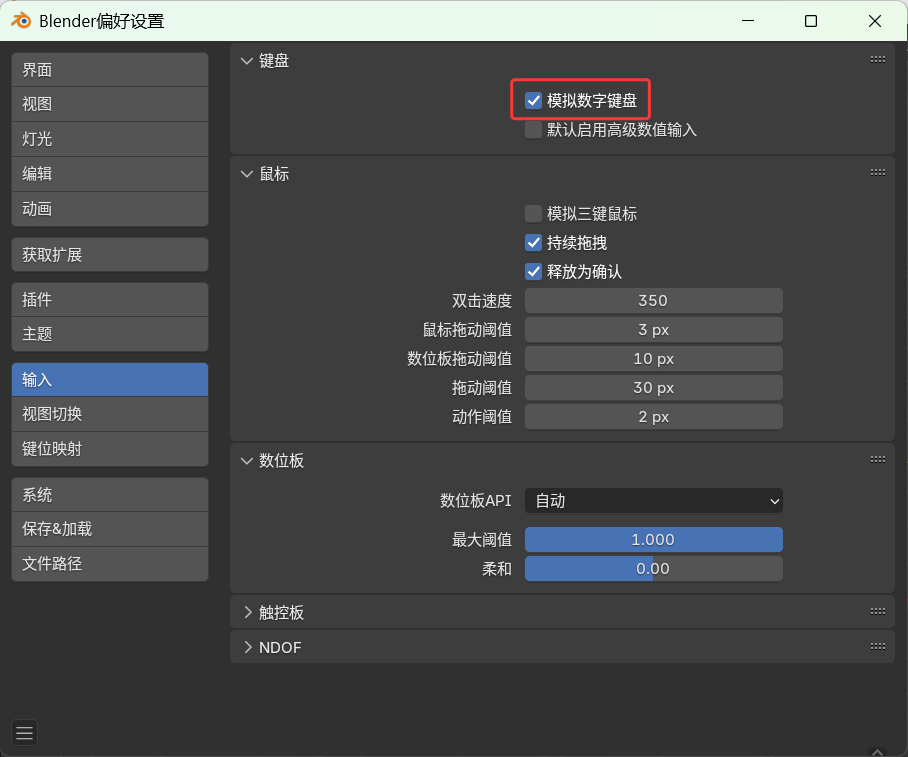Enable the 模拟三键鼠标 checkbox
This screenshot has width=908, height=757.
pos(534,214)
